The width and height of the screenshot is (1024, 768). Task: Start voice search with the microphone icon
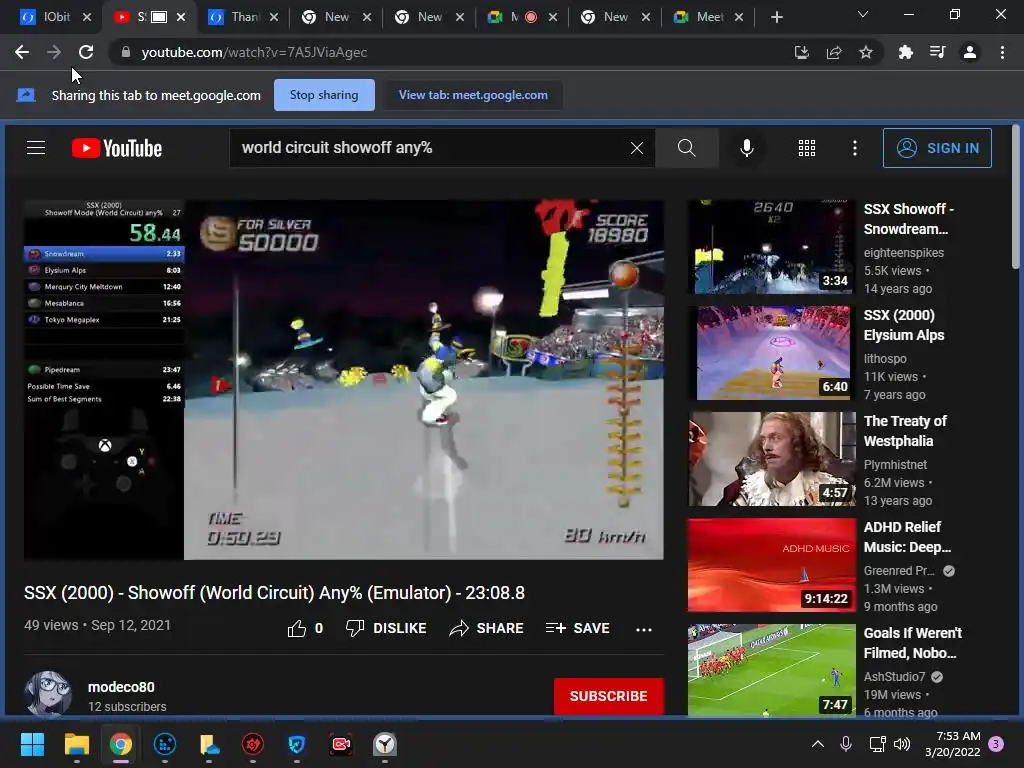point(746,148)
